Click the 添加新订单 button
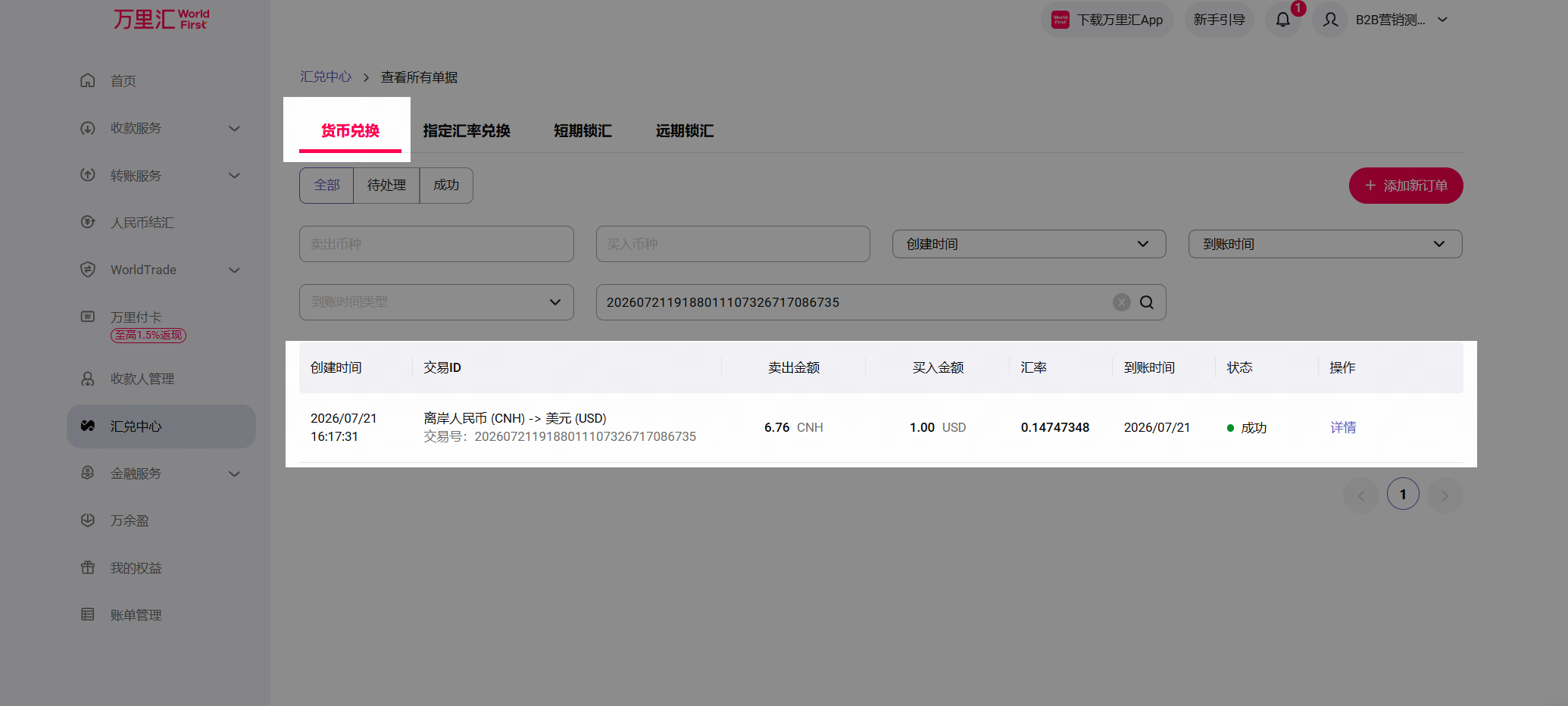1568x706 pixels. coord(1406,186)
